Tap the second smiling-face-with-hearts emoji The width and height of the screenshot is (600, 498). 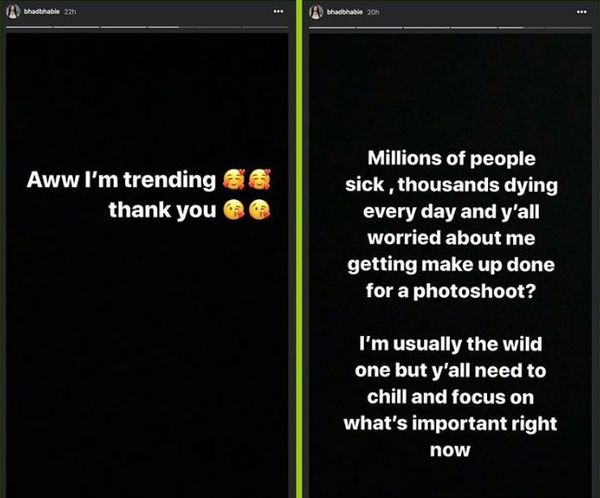point(260,179)
